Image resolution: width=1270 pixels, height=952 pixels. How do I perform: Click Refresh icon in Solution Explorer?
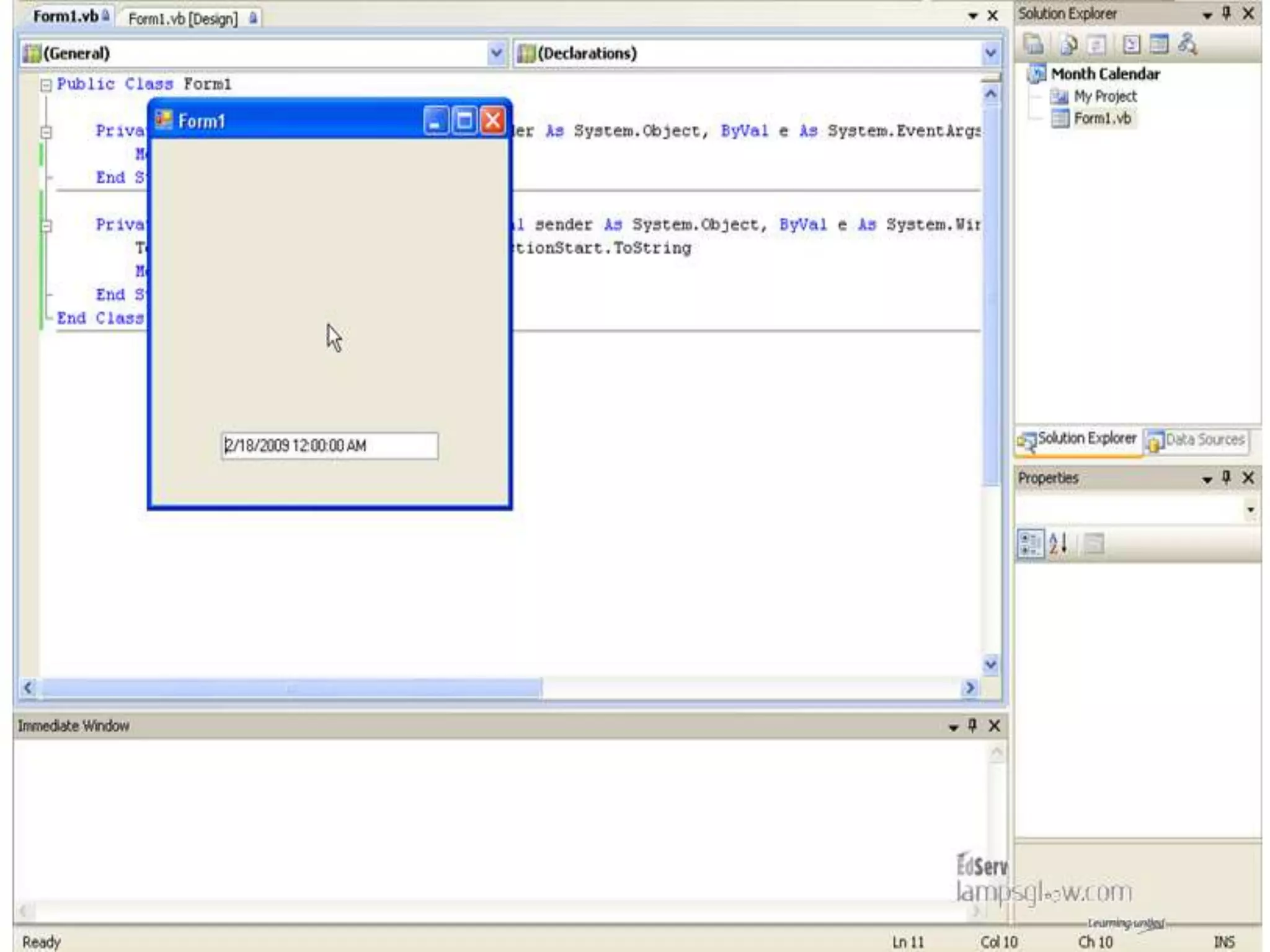pos(1097,44)
